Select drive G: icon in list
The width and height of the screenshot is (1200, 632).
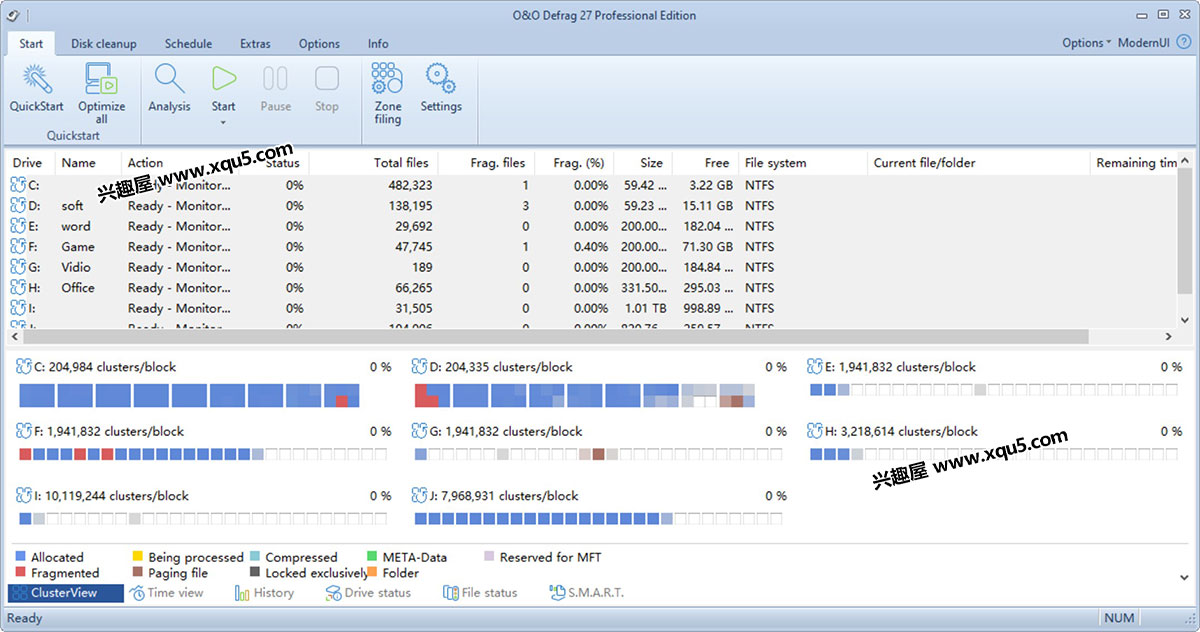(18, 267)
